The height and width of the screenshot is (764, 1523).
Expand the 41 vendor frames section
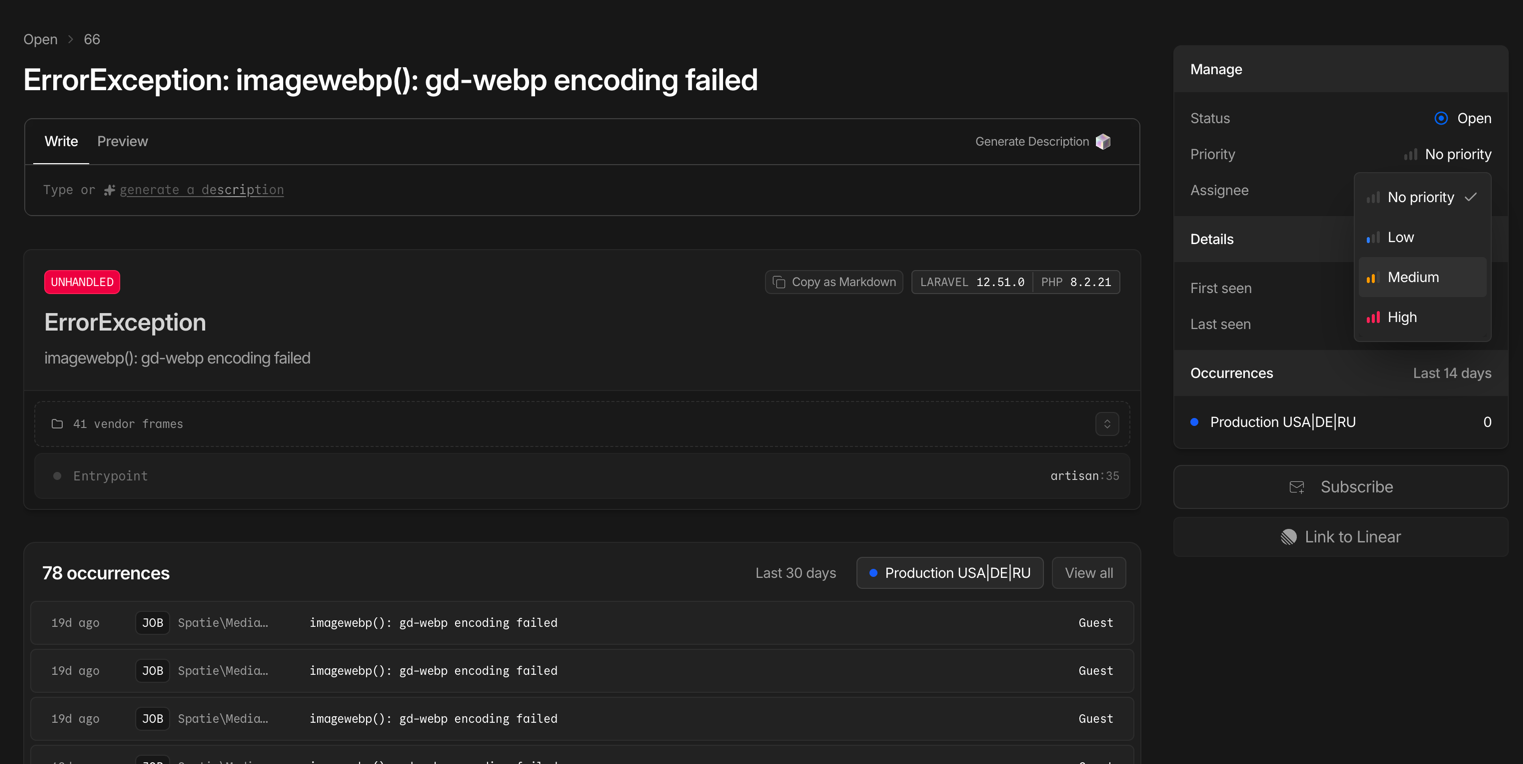tap(1107, 423)
